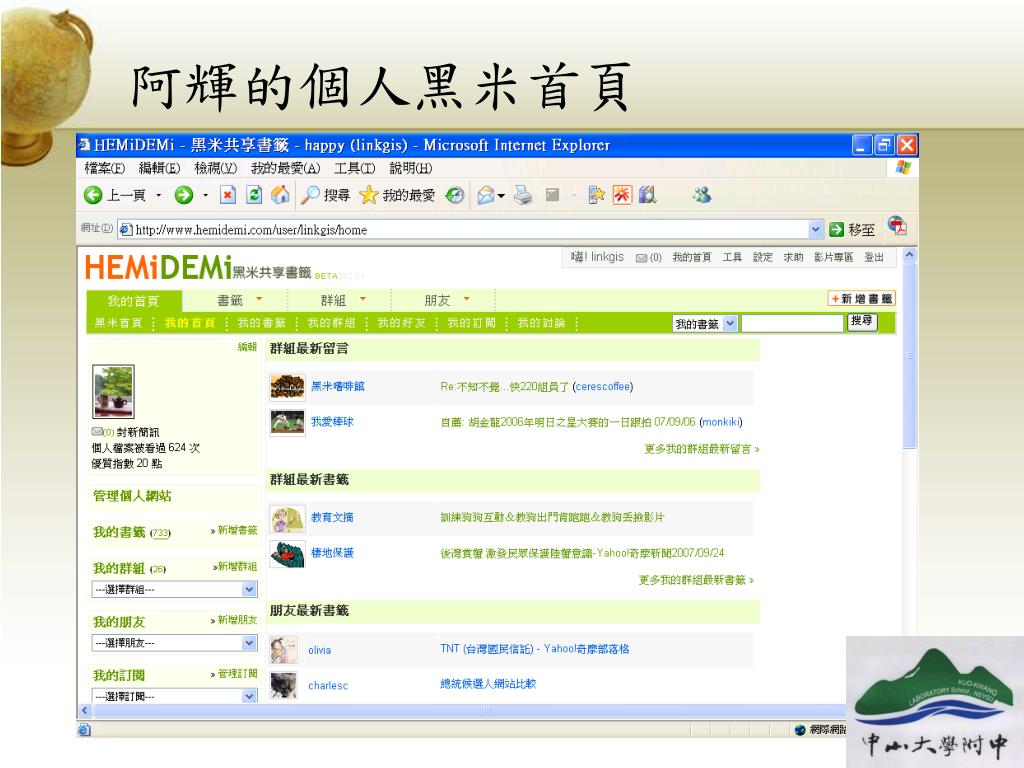Click the 移至 Go button
1024x768 pixels.
(x=852, y=230)
